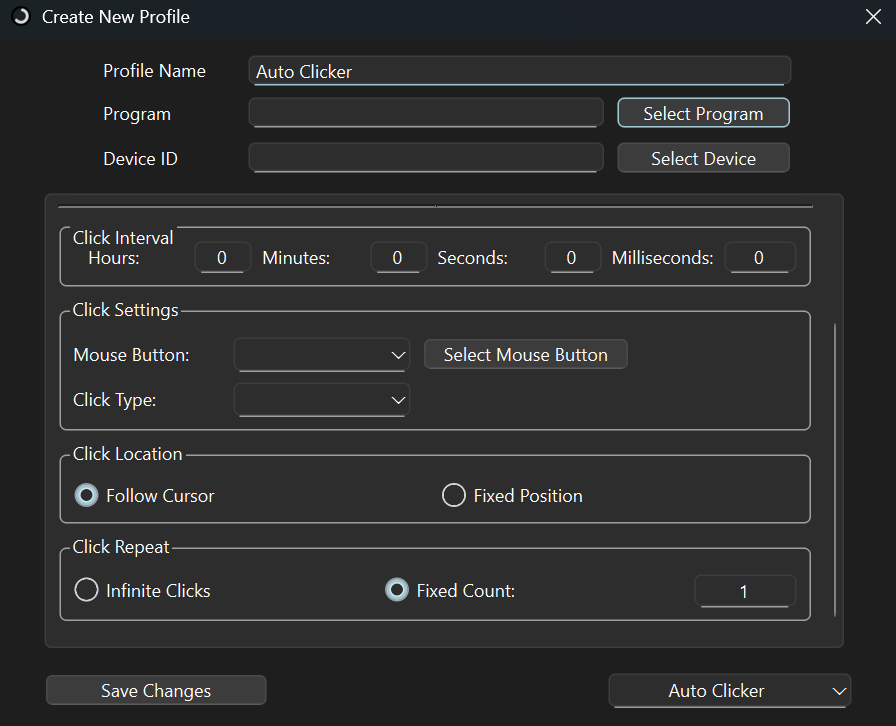Select the Follow Cursor radio option
The image size is (896, 726).
coord(87,496)
